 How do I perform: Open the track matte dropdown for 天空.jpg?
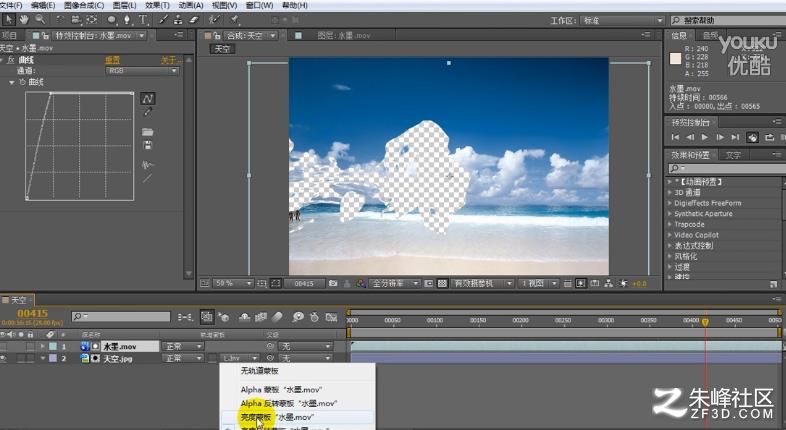click(x=240, y=358)
